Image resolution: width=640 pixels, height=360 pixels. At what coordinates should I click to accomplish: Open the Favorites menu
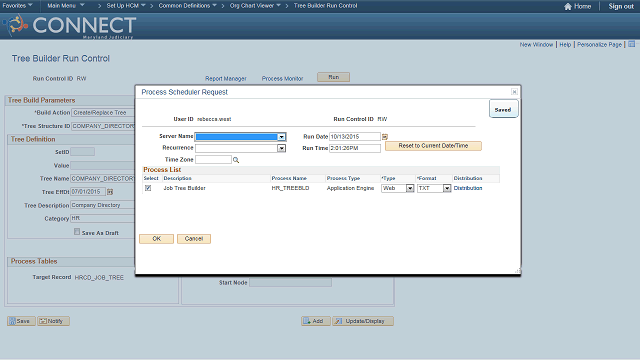[x=17, y=6]
